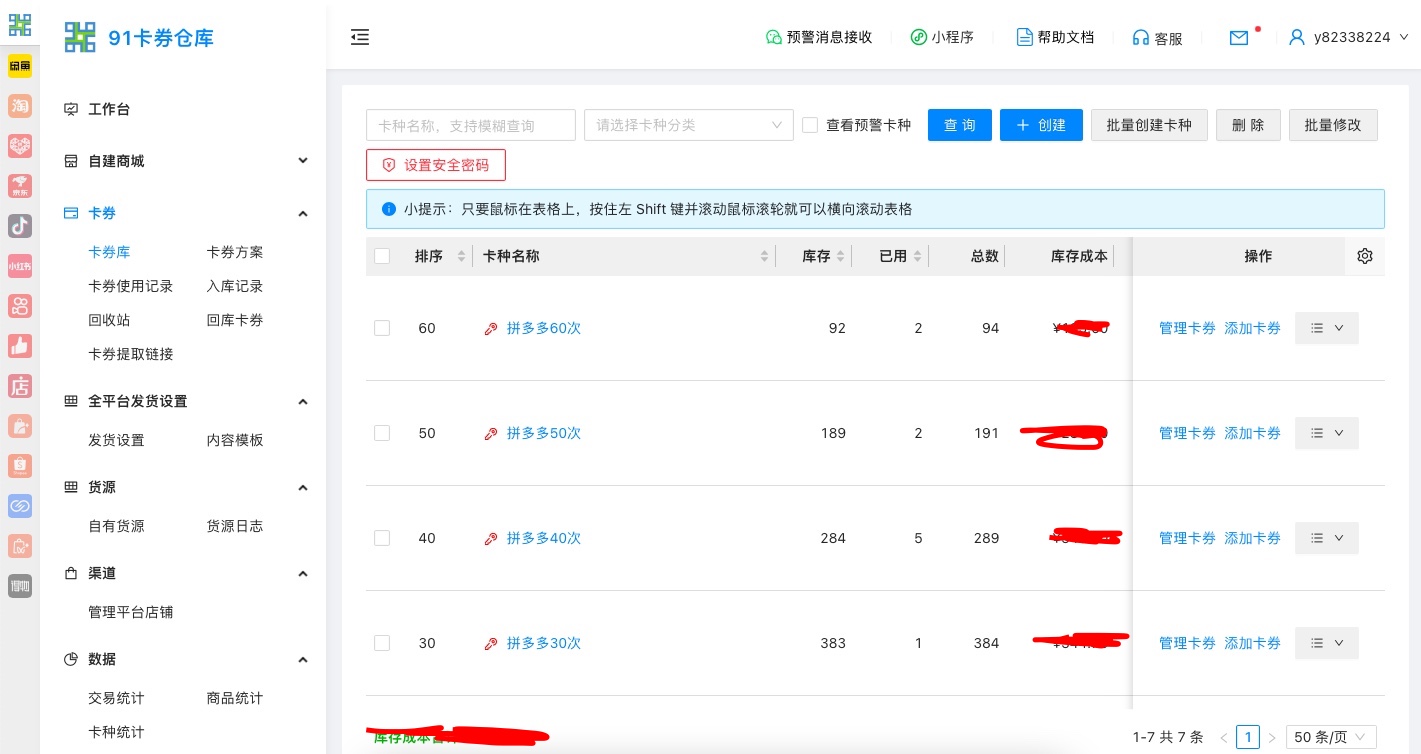Screen dimensions: 1421x754
Task: Click the 卡种名称 search input field
Action: [x=471, y=125]
